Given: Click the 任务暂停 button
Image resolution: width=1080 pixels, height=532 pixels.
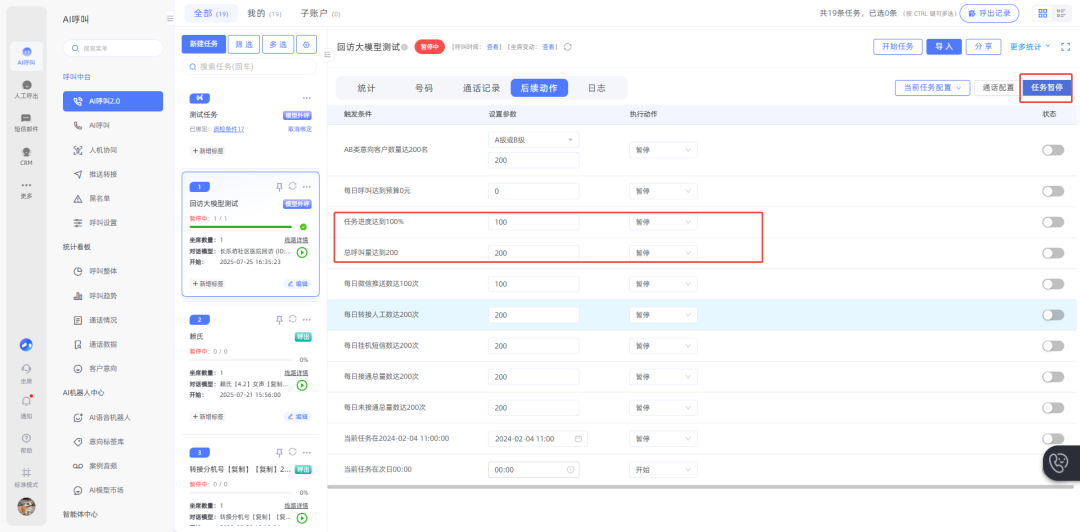Looking at the screenshot, I should pyautogui.click(x=1047, y=88).
